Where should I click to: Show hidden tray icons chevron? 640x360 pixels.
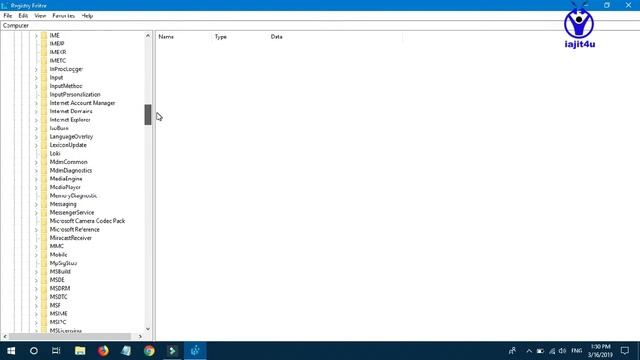coord(529,351)
